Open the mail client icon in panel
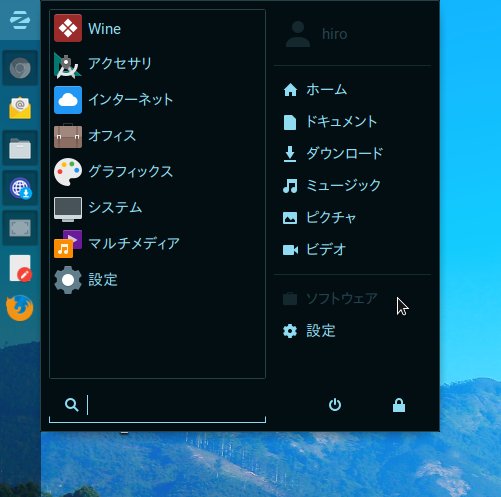This screenshot has width=501, height=497. (20, 108)
